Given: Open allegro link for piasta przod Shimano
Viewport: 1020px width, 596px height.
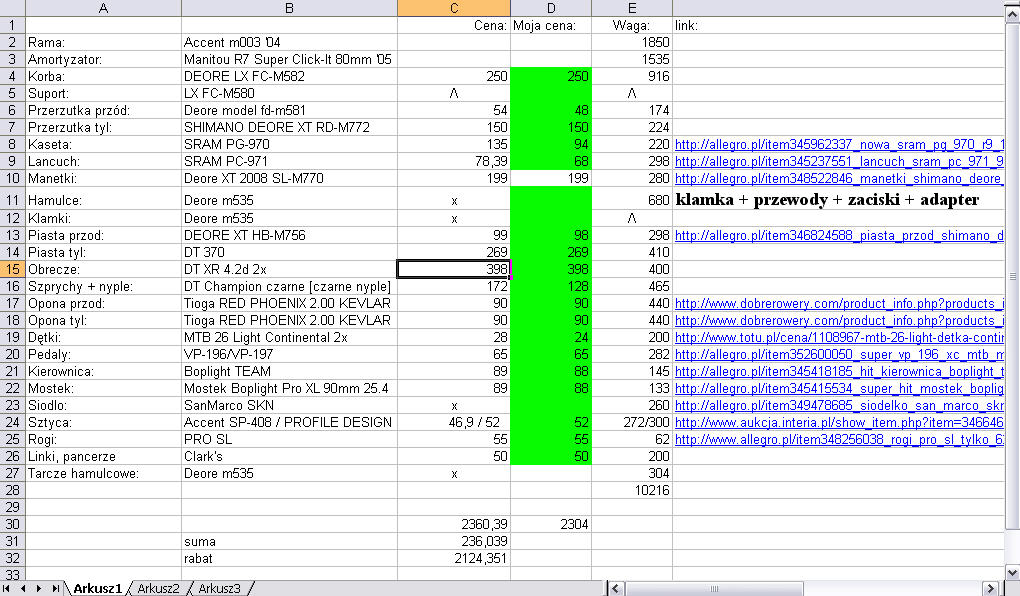Looking at the screenshot, I should click(839, 236).
